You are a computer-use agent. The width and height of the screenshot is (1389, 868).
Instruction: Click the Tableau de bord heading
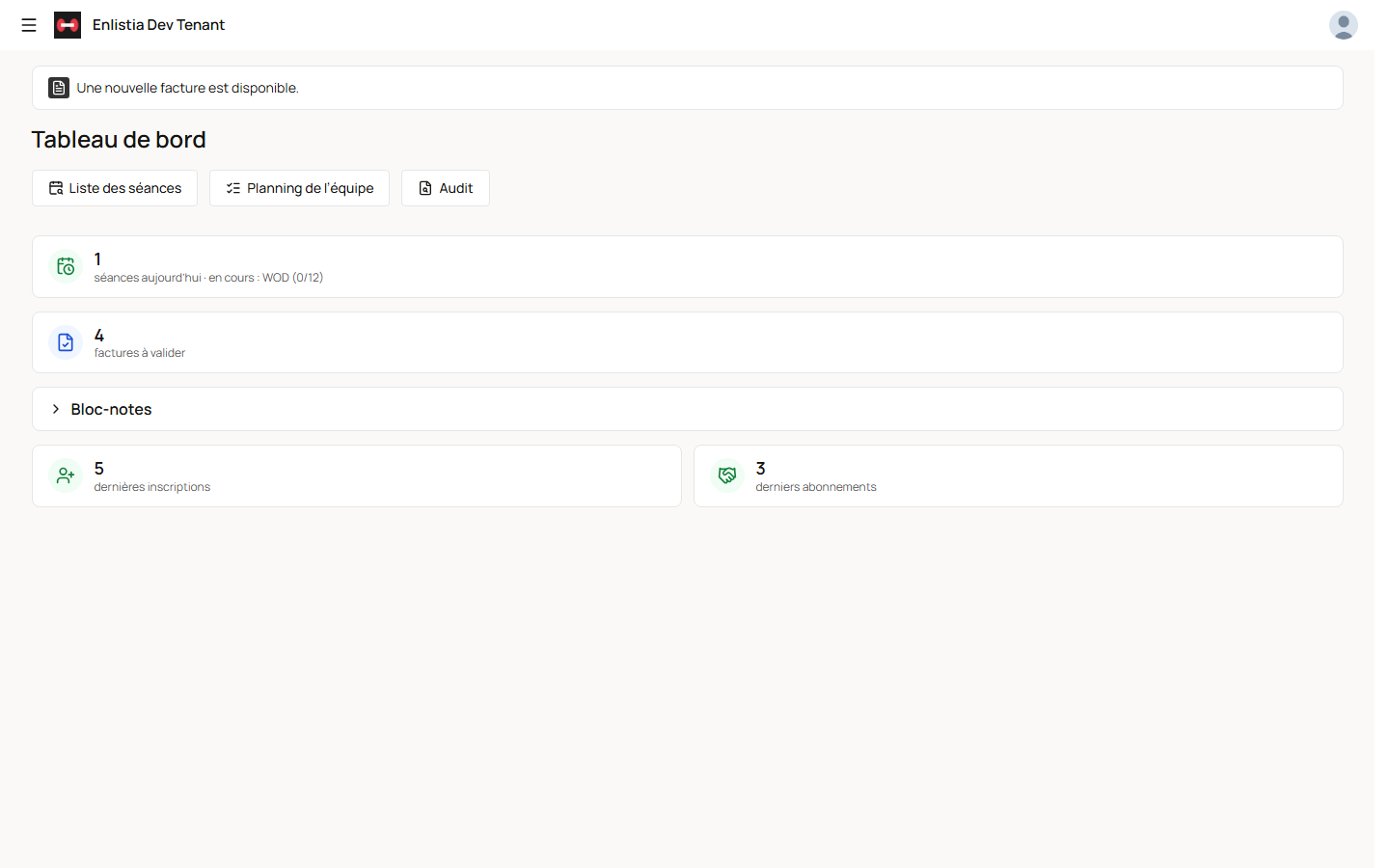(119, 140)
